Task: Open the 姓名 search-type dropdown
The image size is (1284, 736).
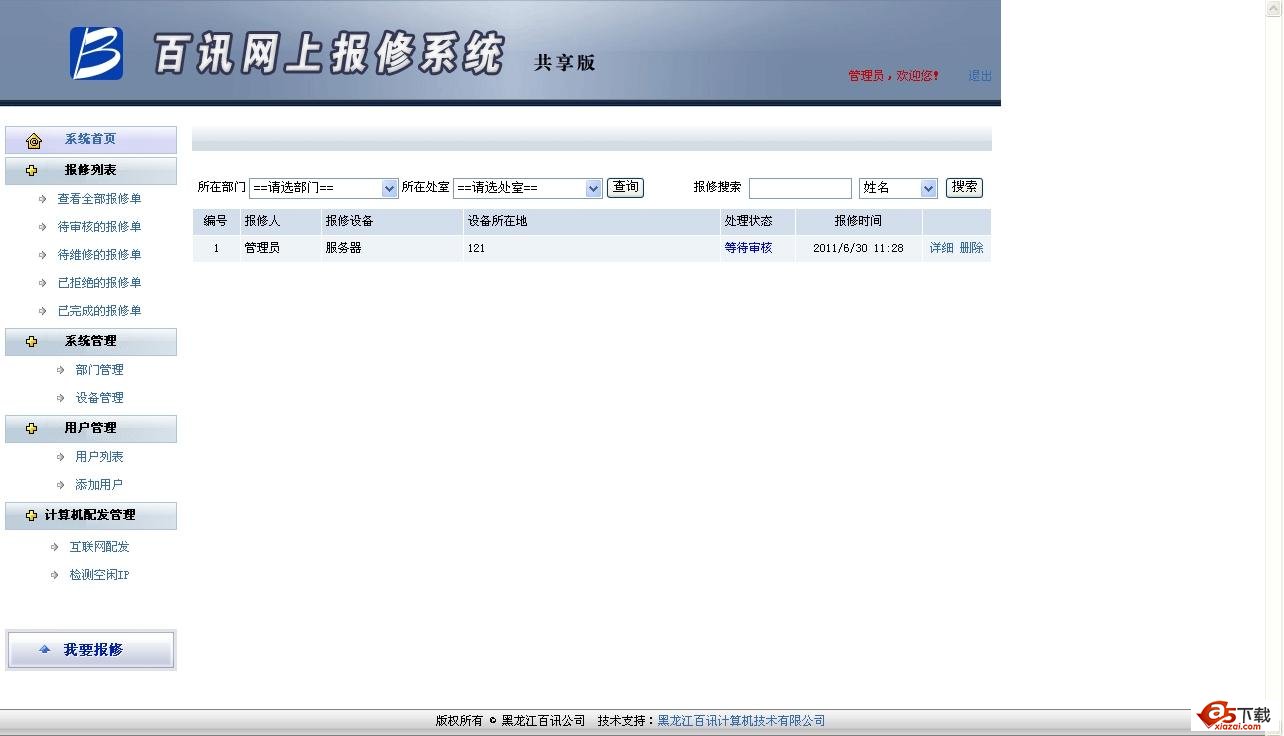Action: point(898,188)
